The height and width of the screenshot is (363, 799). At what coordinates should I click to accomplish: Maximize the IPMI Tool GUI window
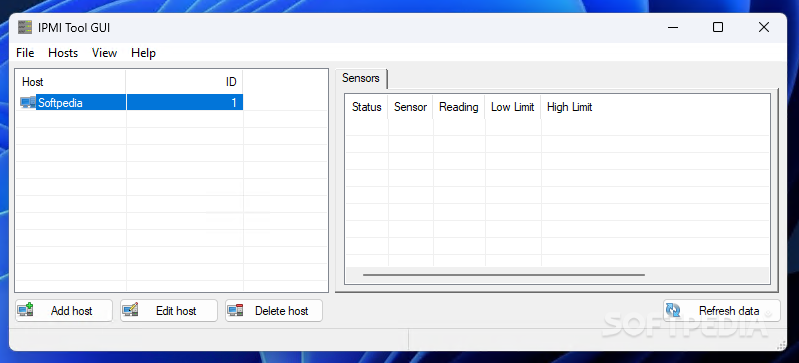point(718,28)
